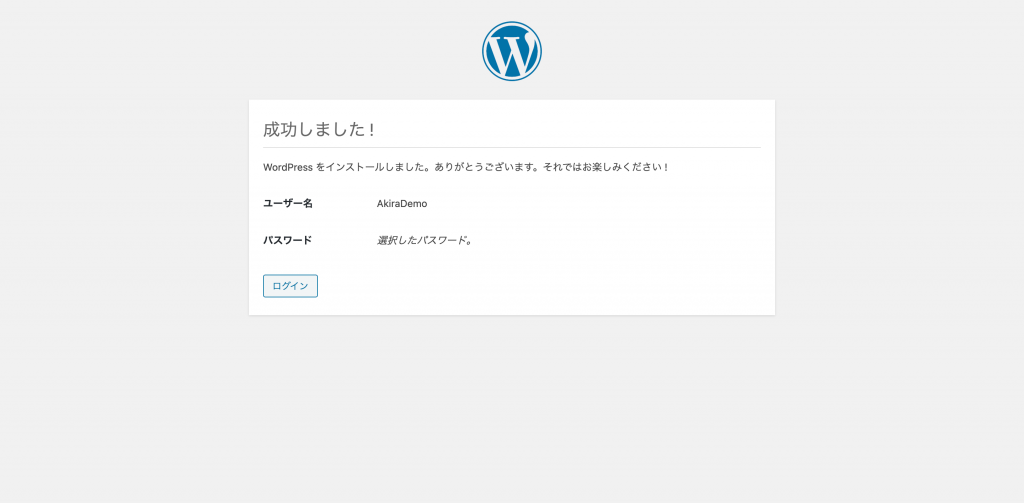This screenshot has width=1024, height=503.
Task: Click the white W letter inside the logo
Action: click(x=511, y=54)
